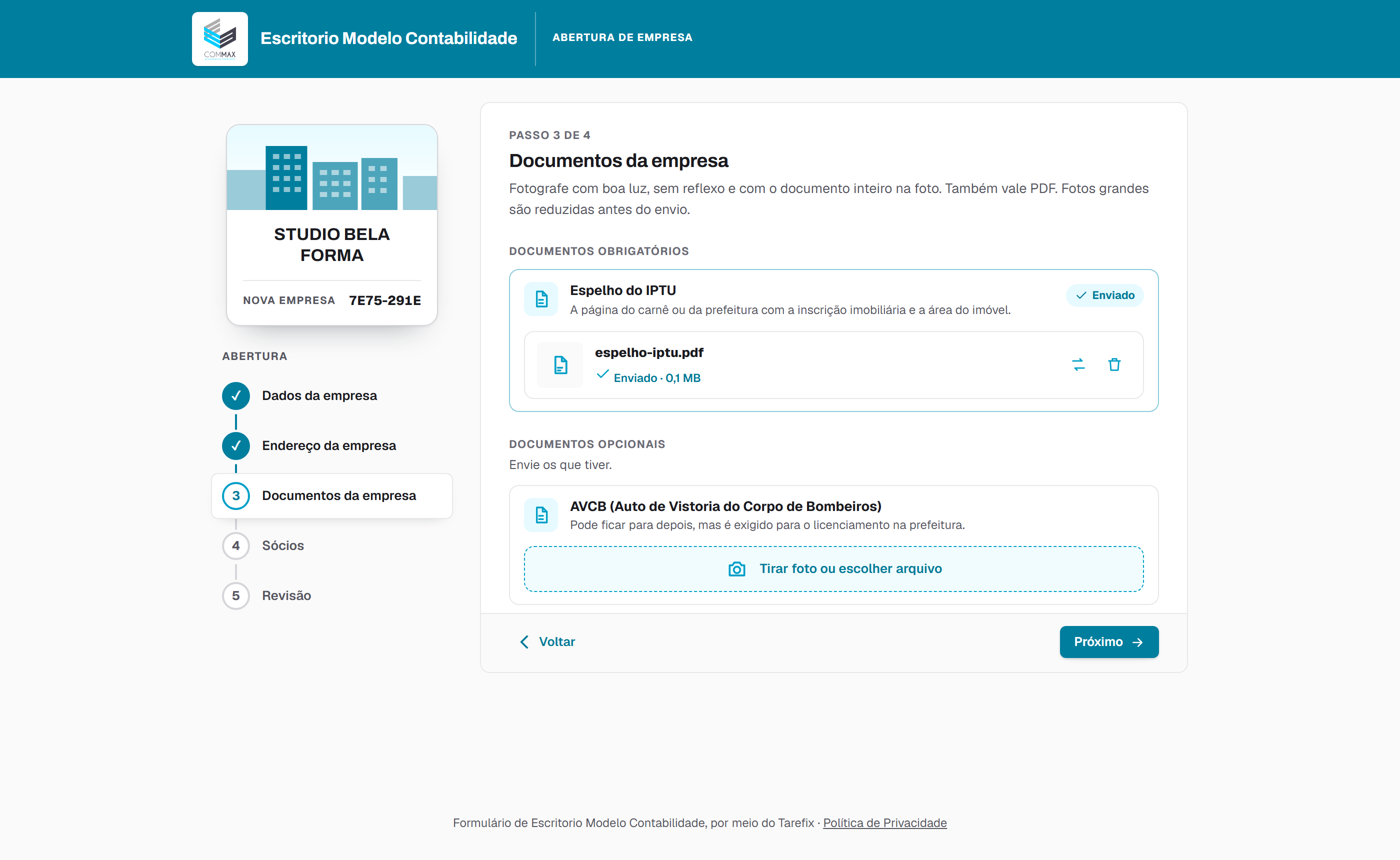Click Escritorio Modelo Contabilidade title
1400x860 pixels.
coord(389,38)
